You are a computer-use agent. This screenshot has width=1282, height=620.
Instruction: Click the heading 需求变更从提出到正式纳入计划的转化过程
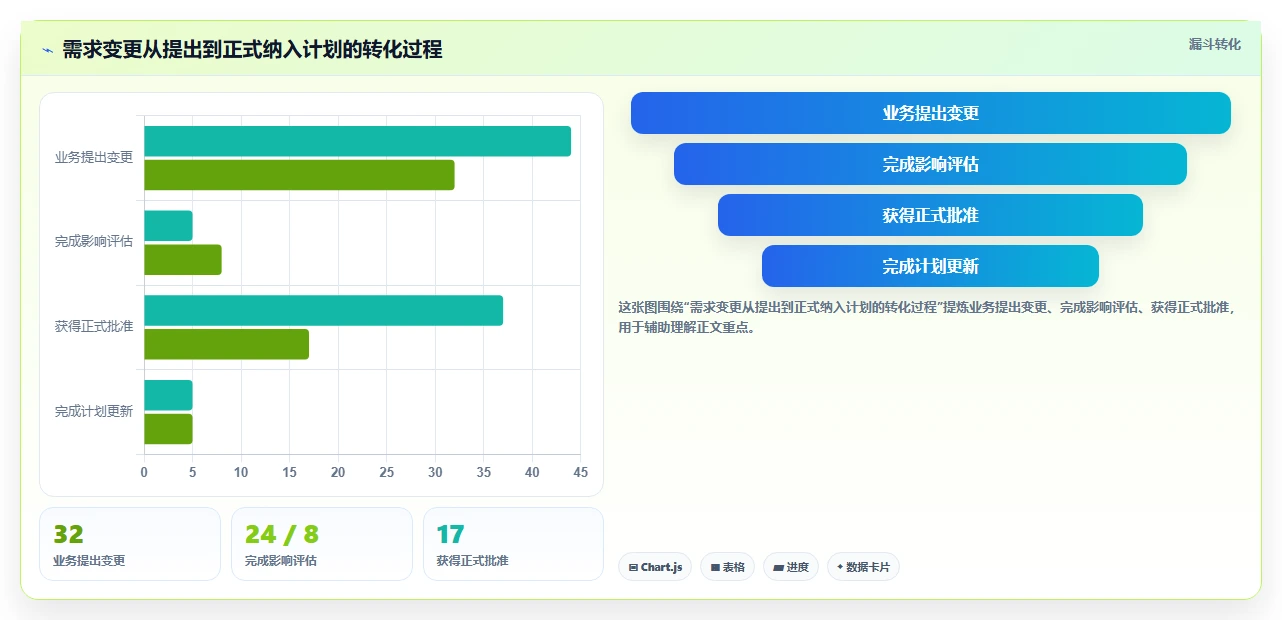(252, 49)
